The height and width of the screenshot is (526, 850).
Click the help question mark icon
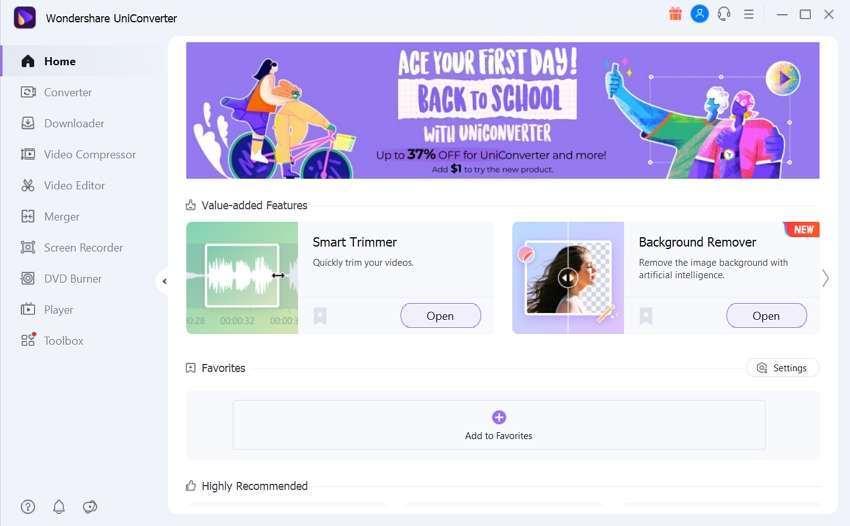28,506
